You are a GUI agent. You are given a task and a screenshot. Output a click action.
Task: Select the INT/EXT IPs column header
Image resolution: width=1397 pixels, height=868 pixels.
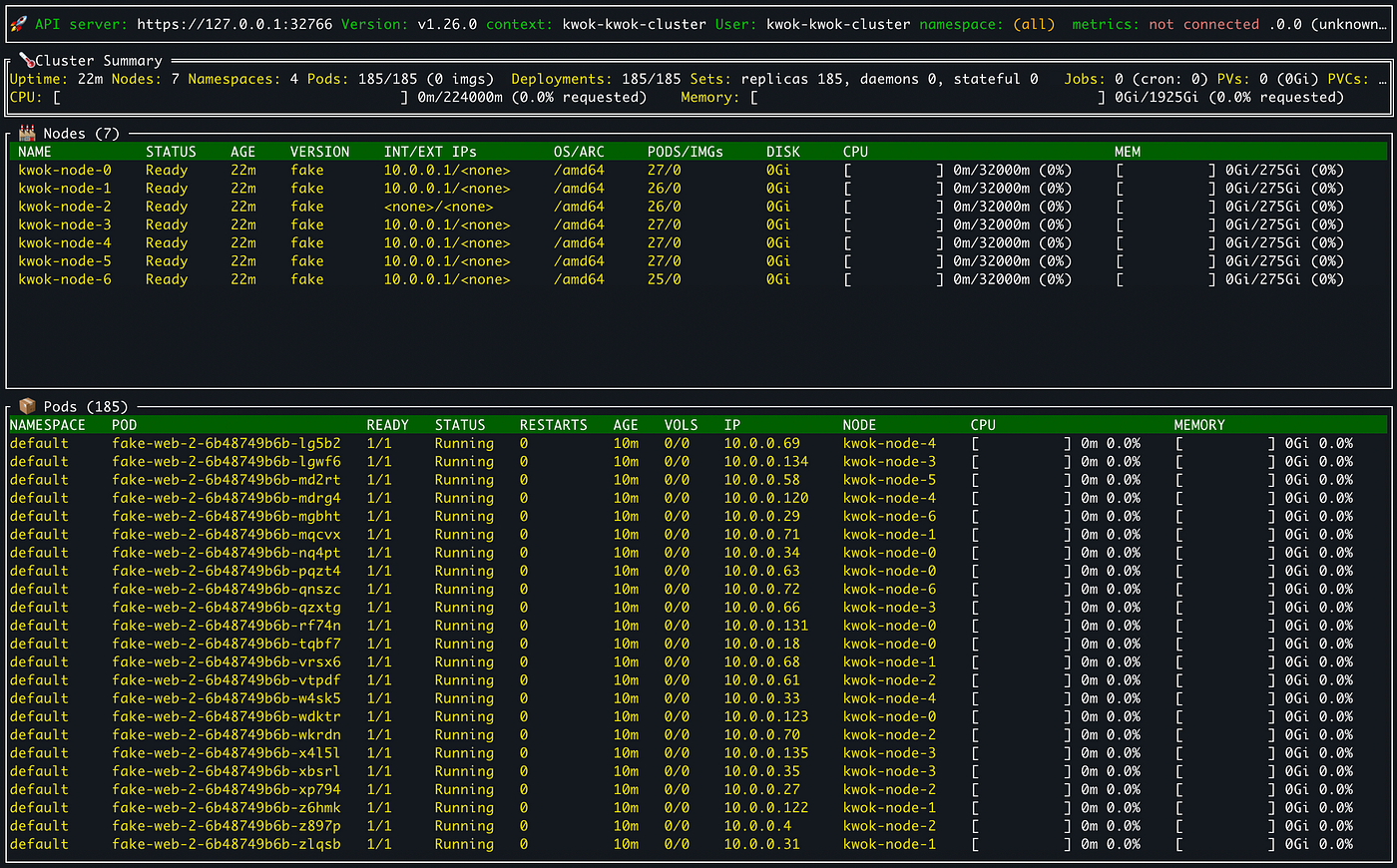click(x=430, y=152)
